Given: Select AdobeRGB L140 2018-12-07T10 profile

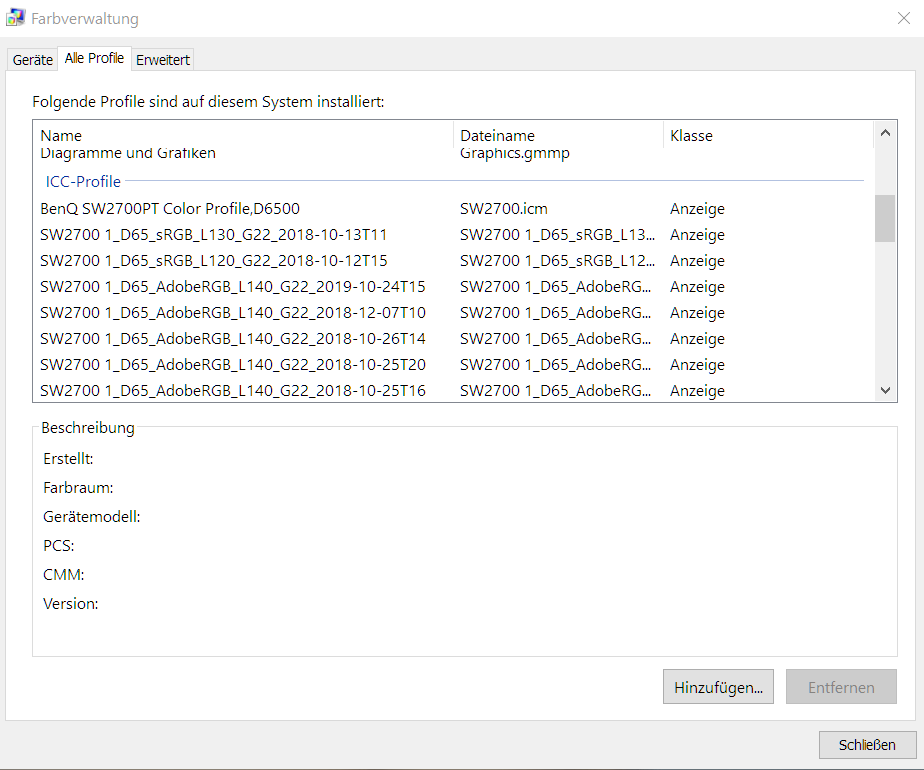Looking at the screenshot, I should click(x=232, y=313).
